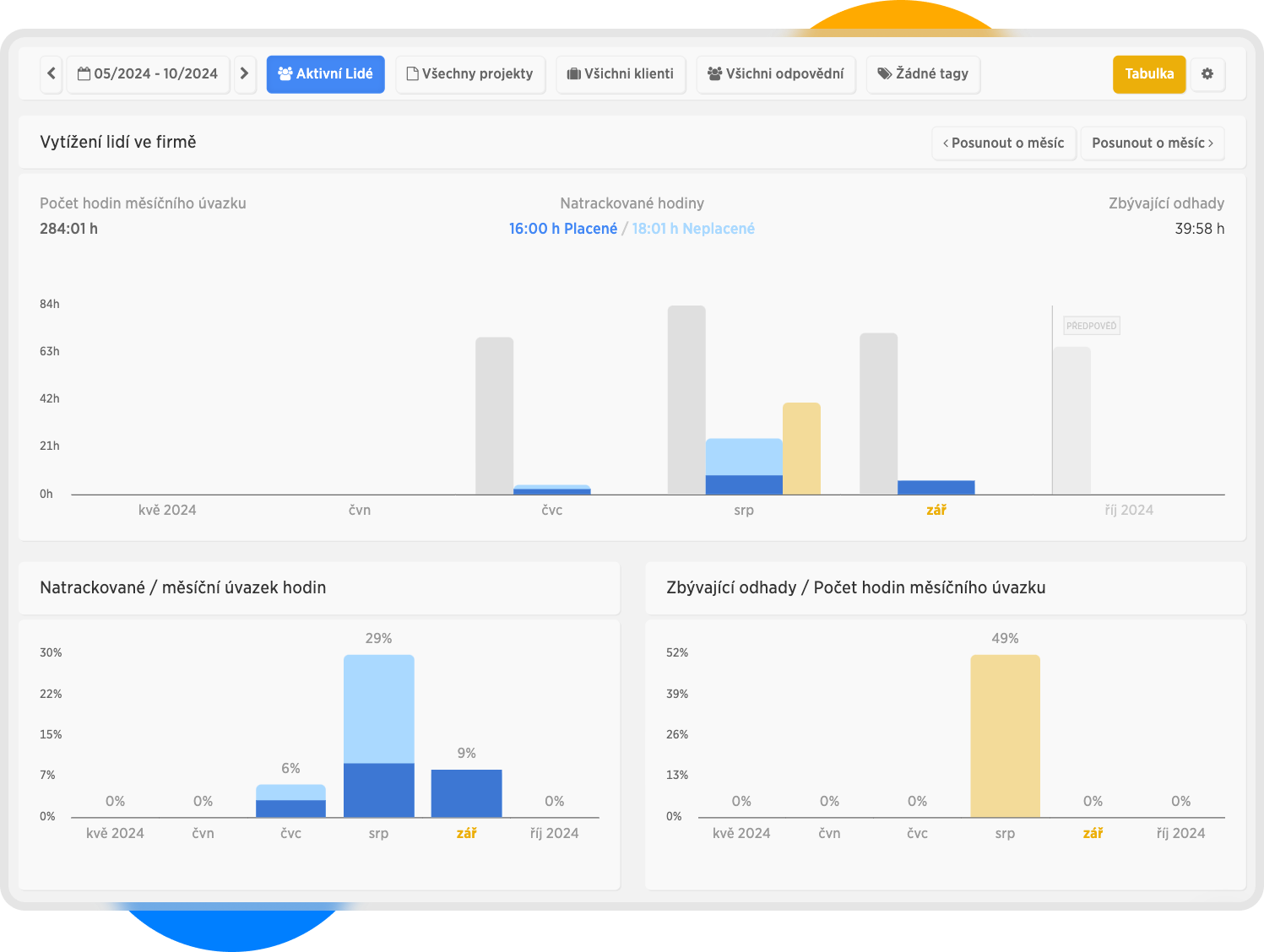
Task: Open the 05/2024 - 10/2024 date range picker
Action: [149, 74]
